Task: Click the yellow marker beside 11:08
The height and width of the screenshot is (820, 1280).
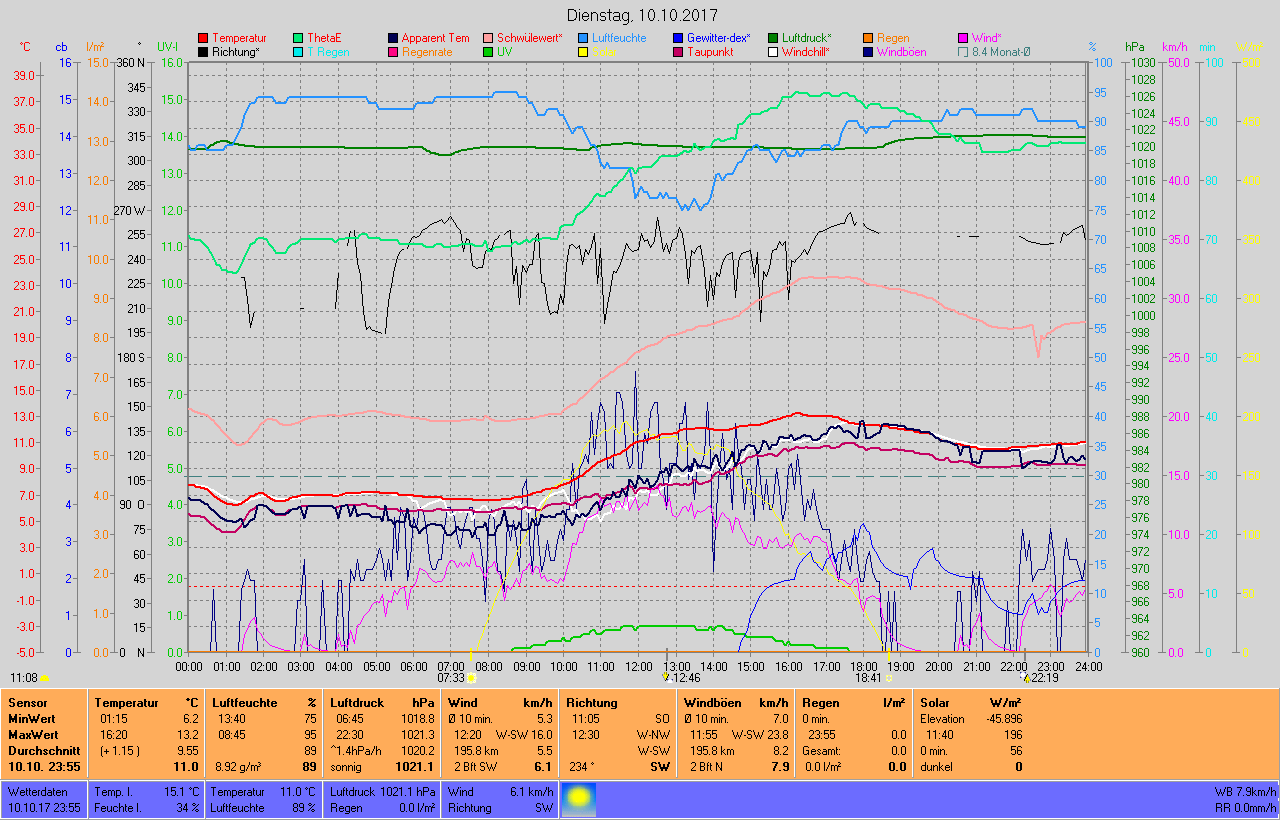Action: click(44, 677)
